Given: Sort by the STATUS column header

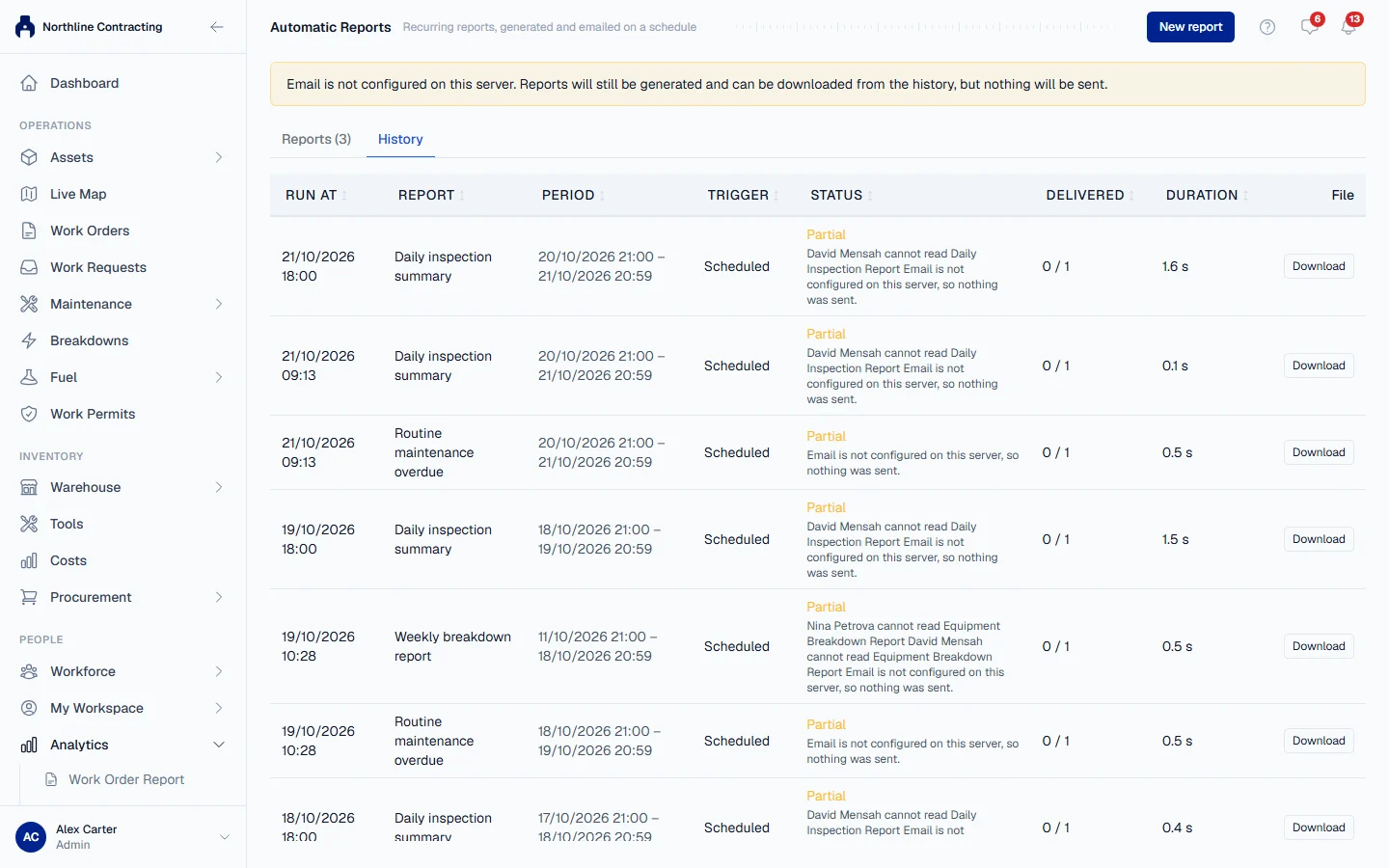Looking at the screenshot, I should [841, 195].
